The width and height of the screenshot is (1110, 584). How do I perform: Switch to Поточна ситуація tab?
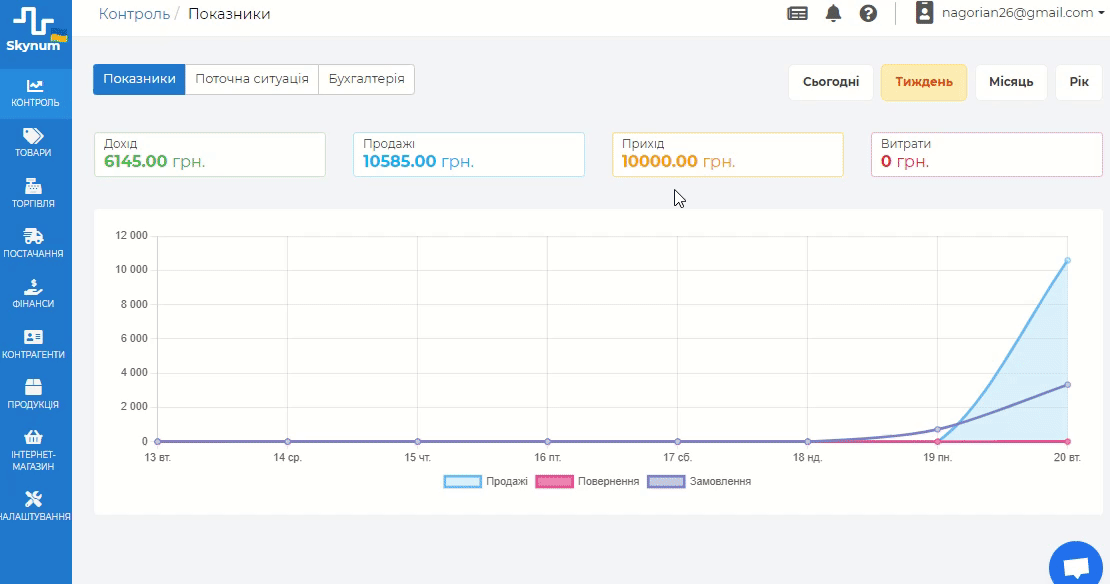click(x=252, y=79)
